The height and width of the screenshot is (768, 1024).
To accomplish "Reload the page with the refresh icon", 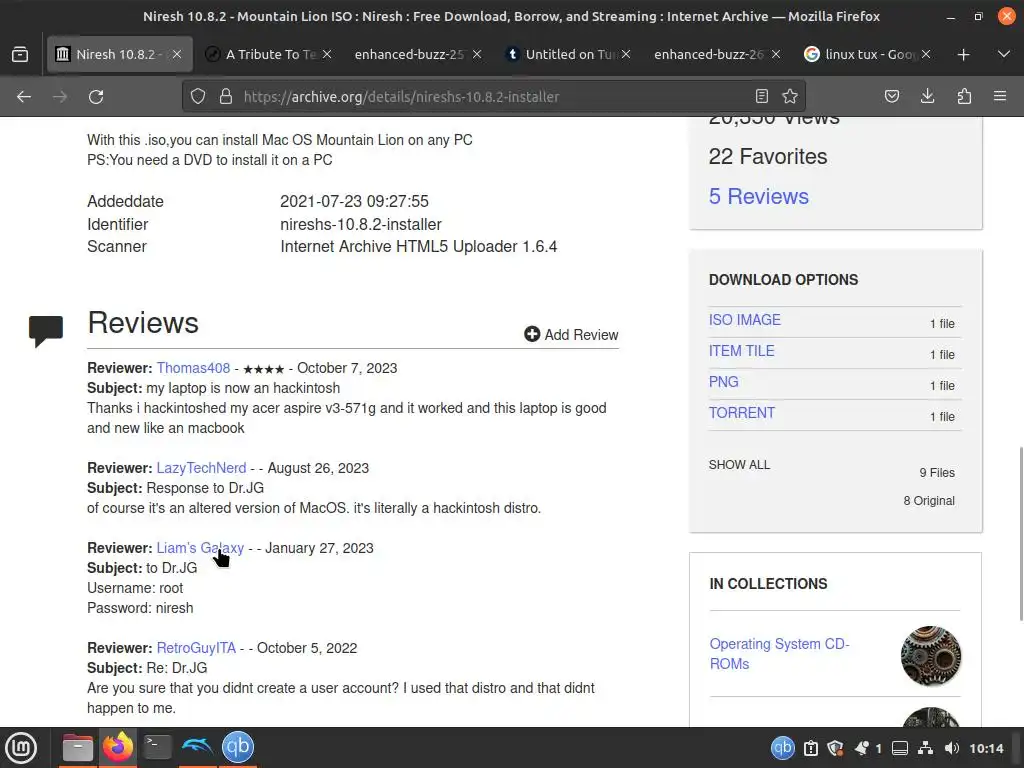I will pos(96,97).
